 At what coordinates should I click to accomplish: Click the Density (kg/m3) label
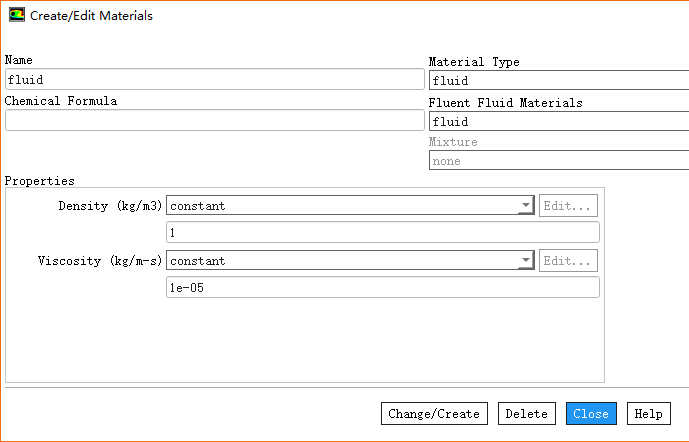pyautogui.click(x=110, y=206)
